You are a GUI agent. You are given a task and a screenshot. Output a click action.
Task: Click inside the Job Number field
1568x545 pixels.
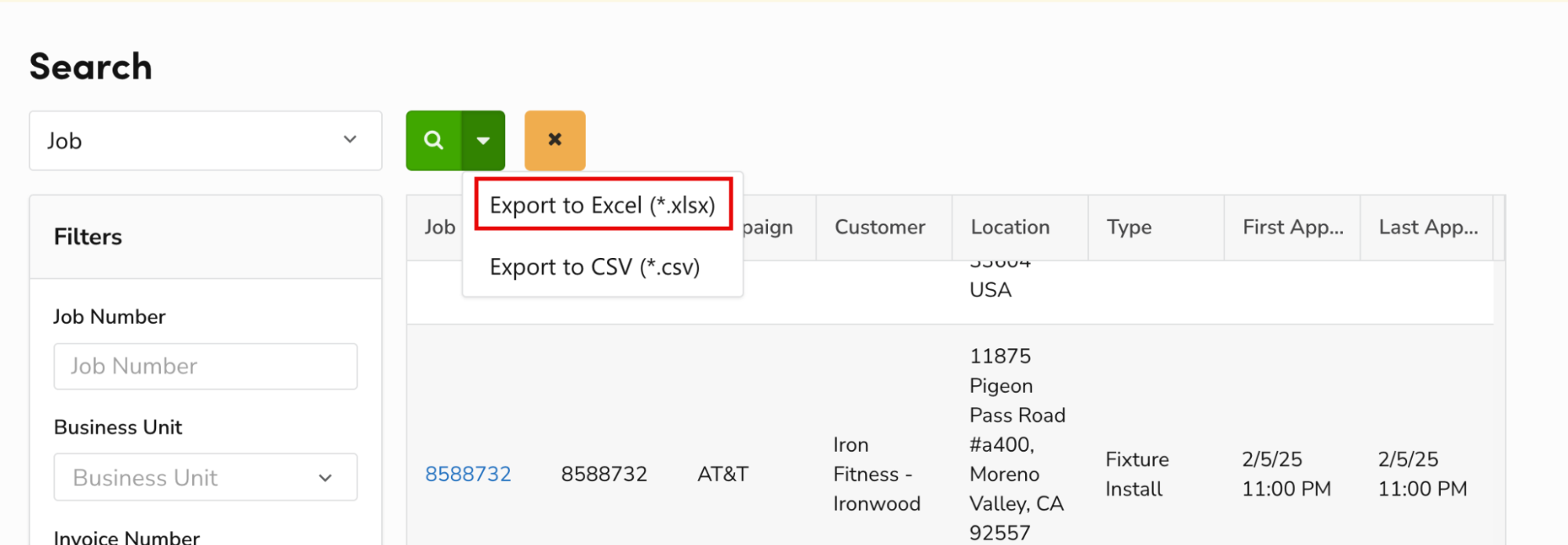pyautogui.click(x=205, y=365)
